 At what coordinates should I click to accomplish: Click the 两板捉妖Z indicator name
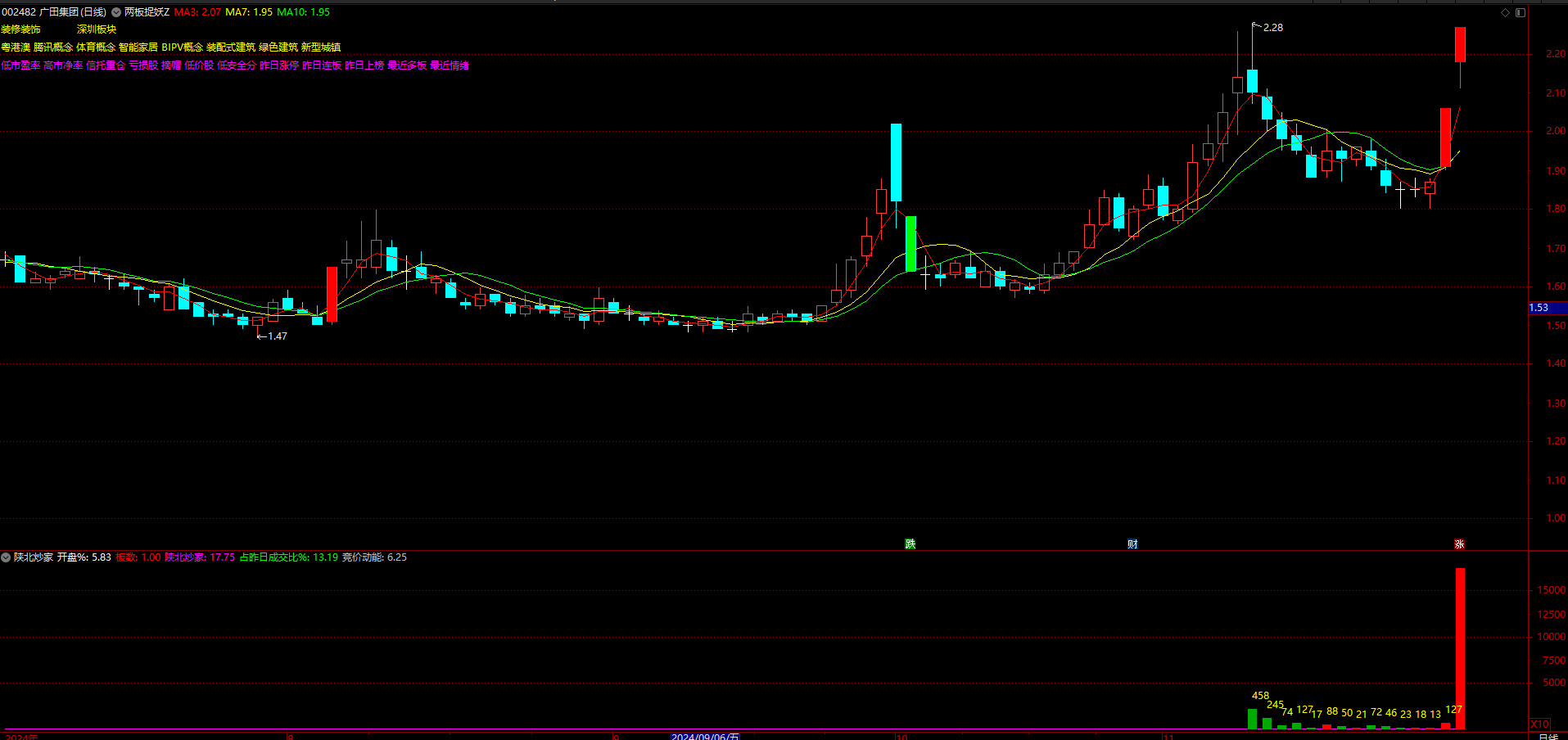click(147, 12)
